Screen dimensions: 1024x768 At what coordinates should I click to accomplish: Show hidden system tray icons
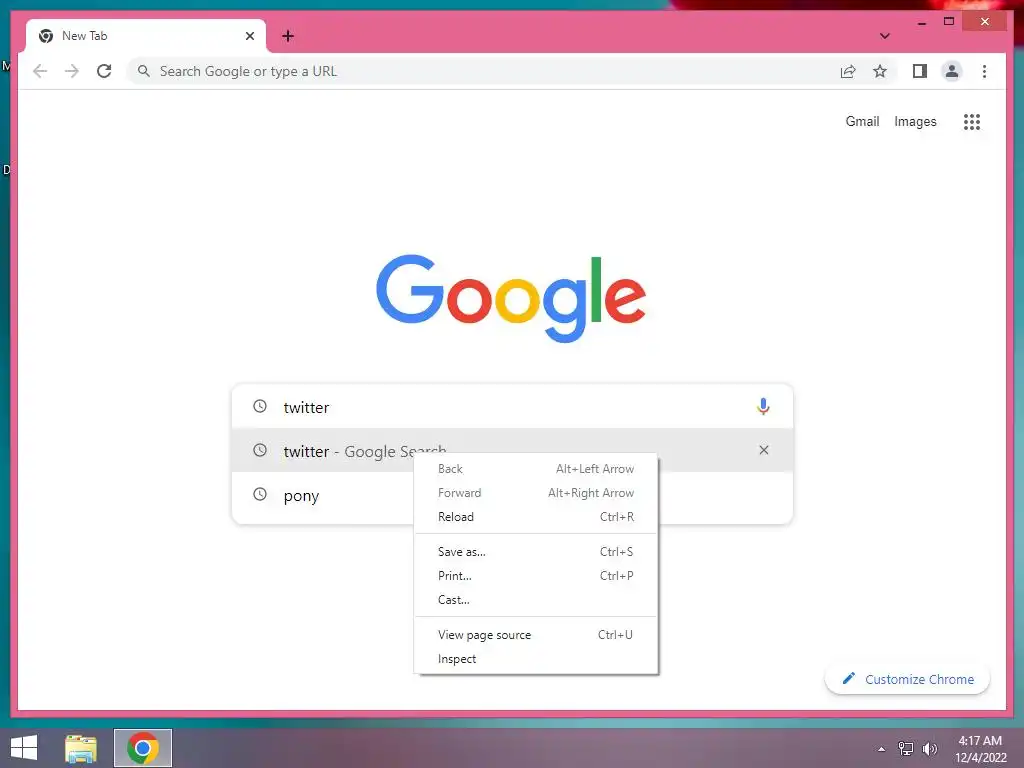[x=881, y=749]
